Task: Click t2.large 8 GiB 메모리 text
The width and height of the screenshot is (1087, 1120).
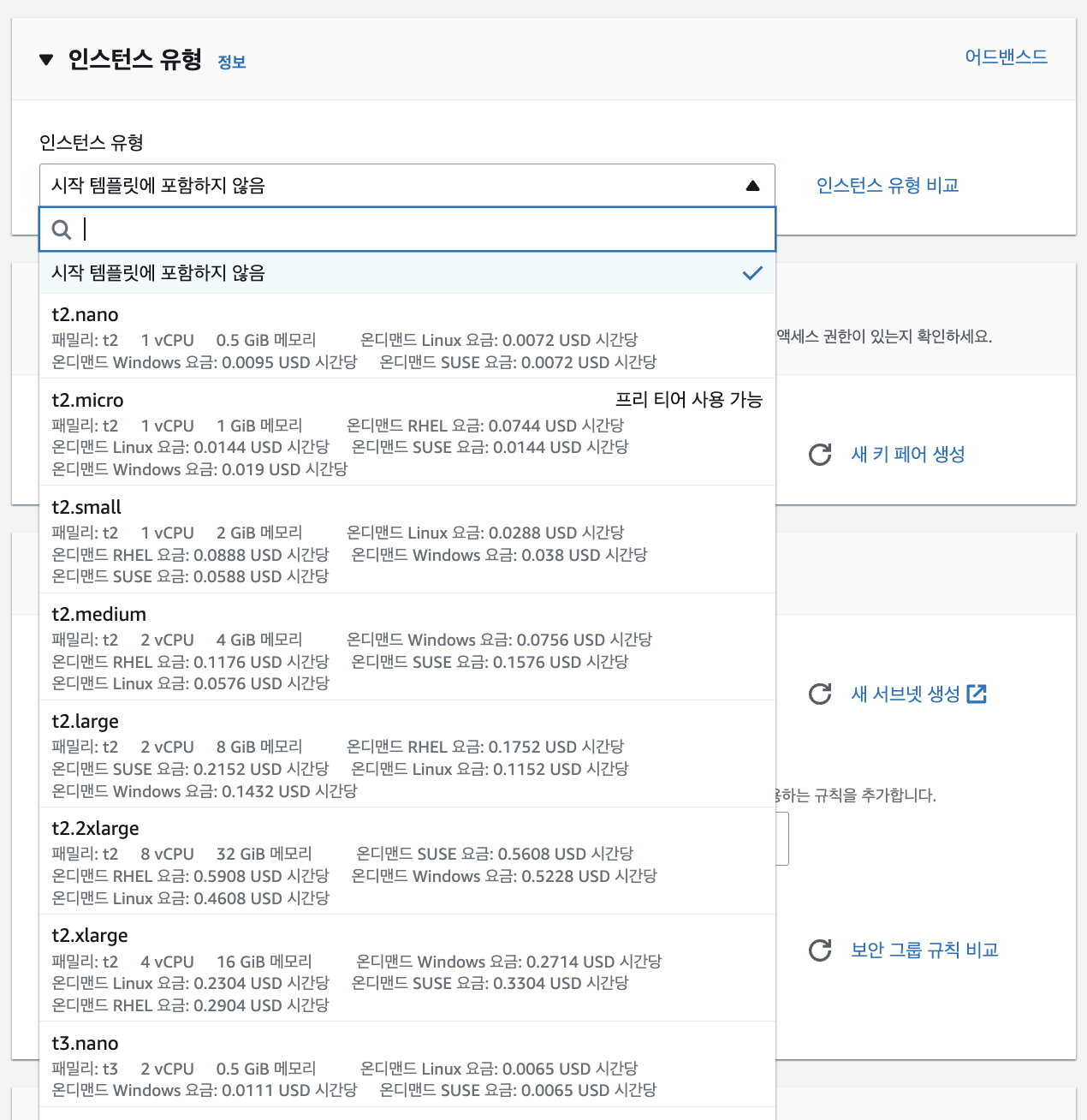Action: point(259,747)
